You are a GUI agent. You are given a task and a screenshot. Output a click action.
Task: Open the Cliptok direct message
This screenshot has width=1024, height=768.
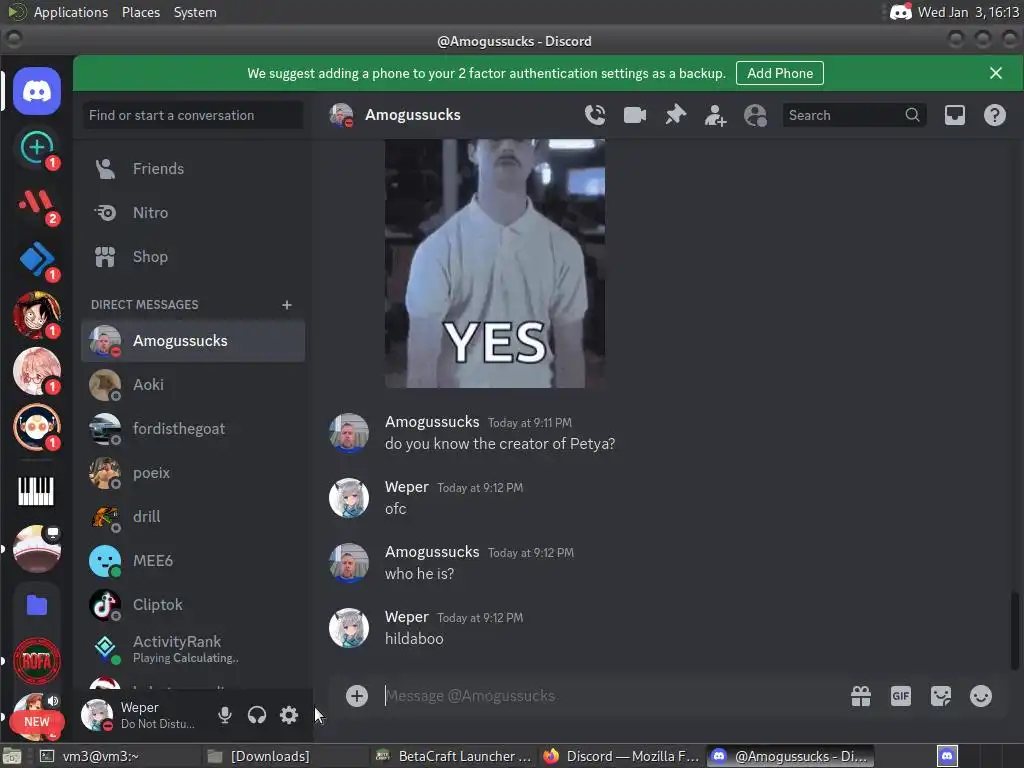tap(193, 605)
